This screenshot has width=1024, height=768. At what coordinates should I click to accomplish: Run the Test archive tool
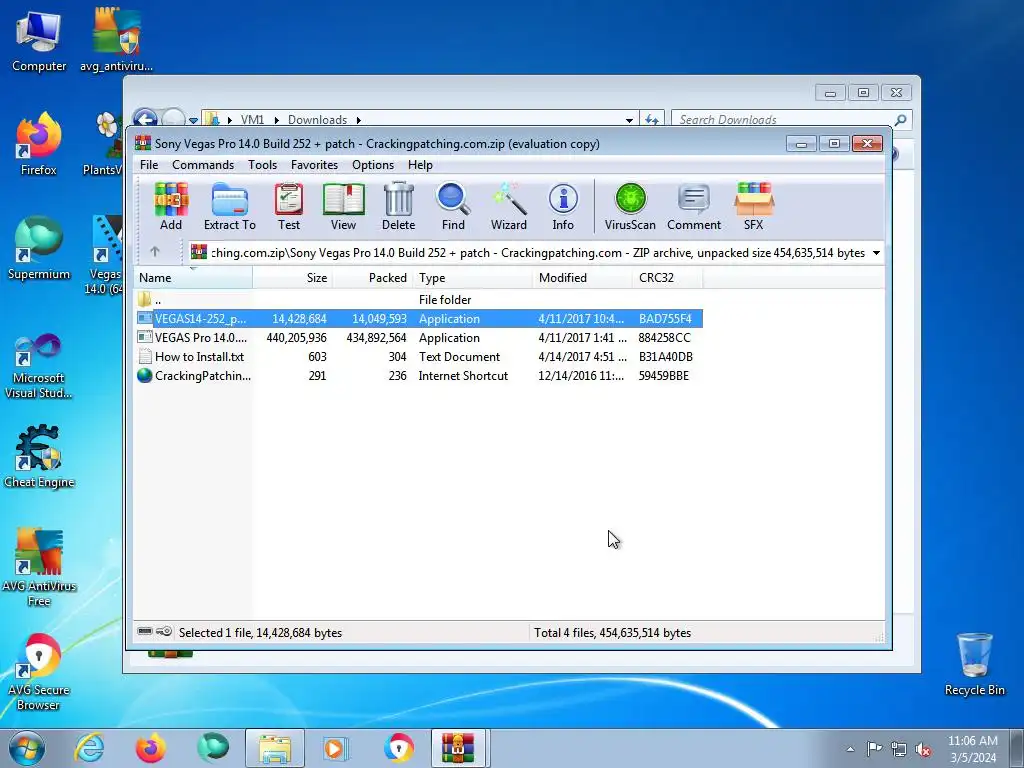289,206
